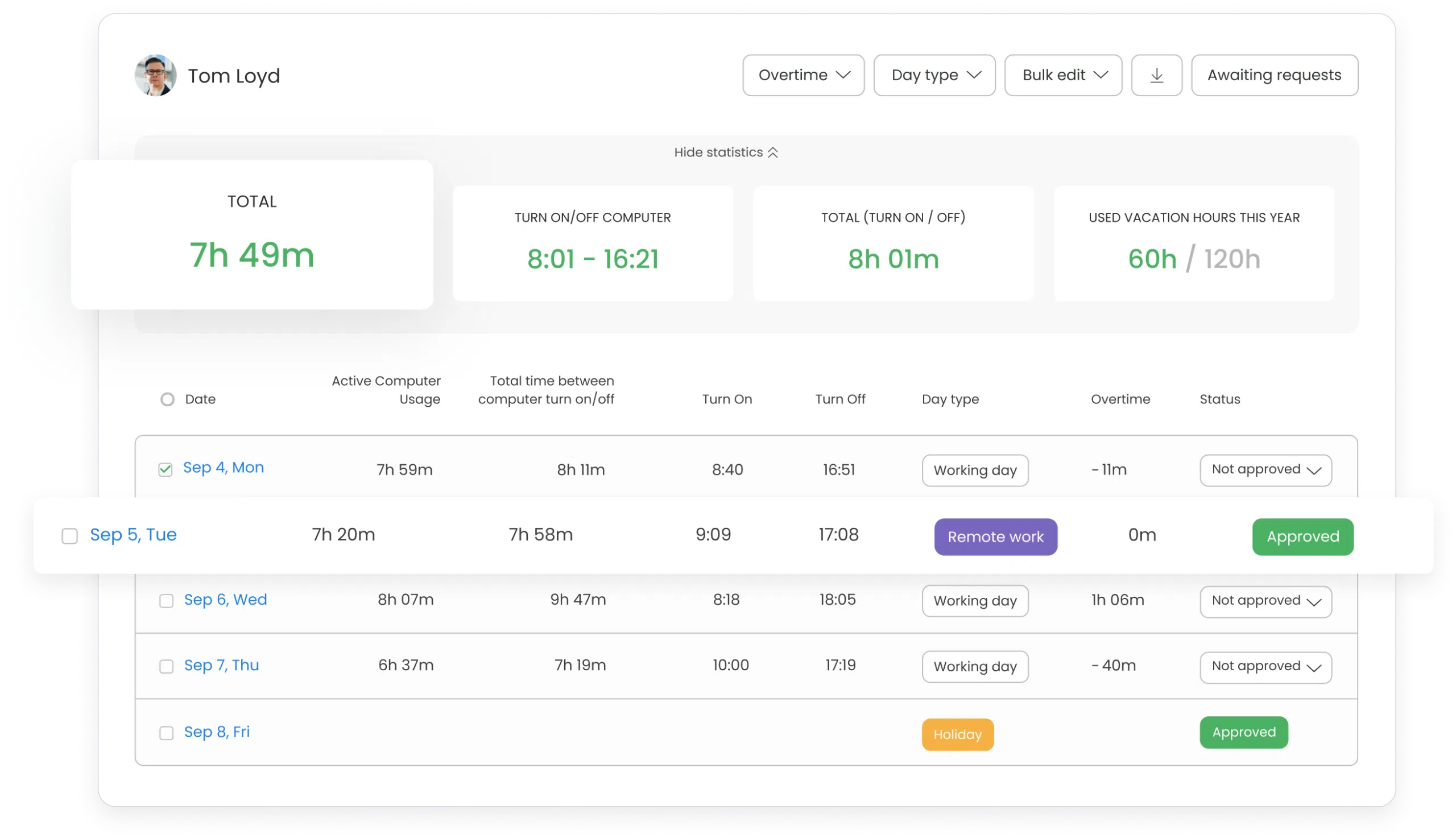Click the Turn On column header
The width and height of the screenshot is (1456, 838).
[727, 399]
